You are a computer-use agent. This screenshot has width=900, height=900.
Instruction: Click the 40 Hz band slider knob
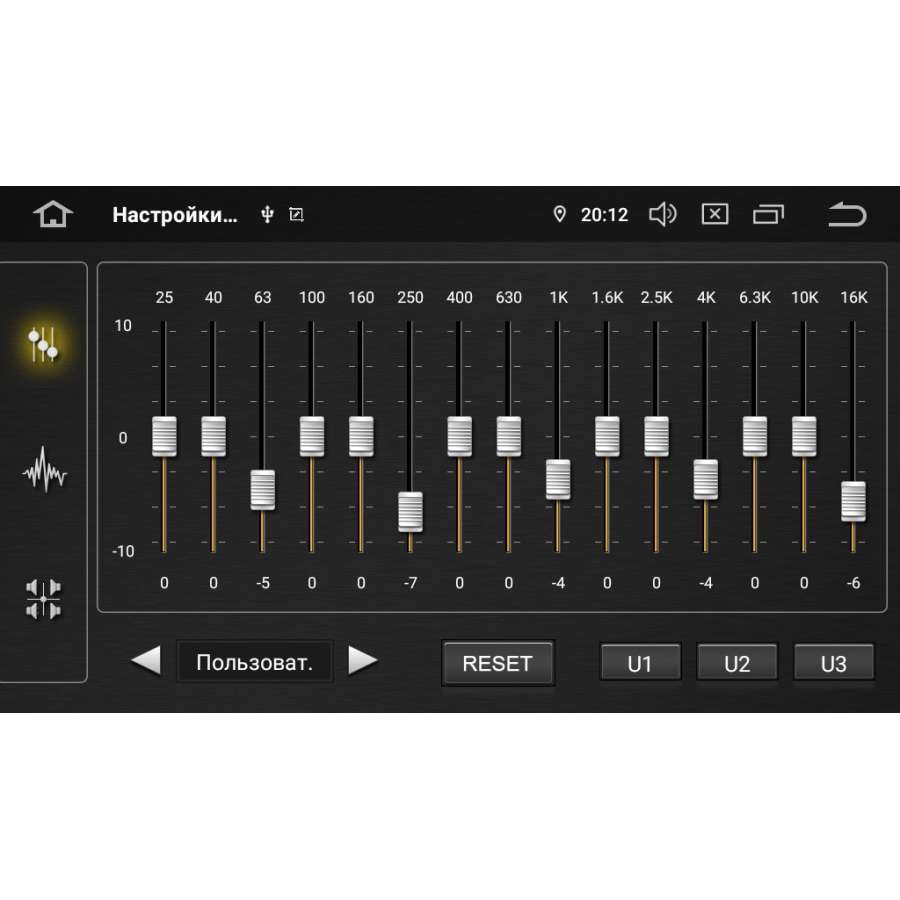214,437
